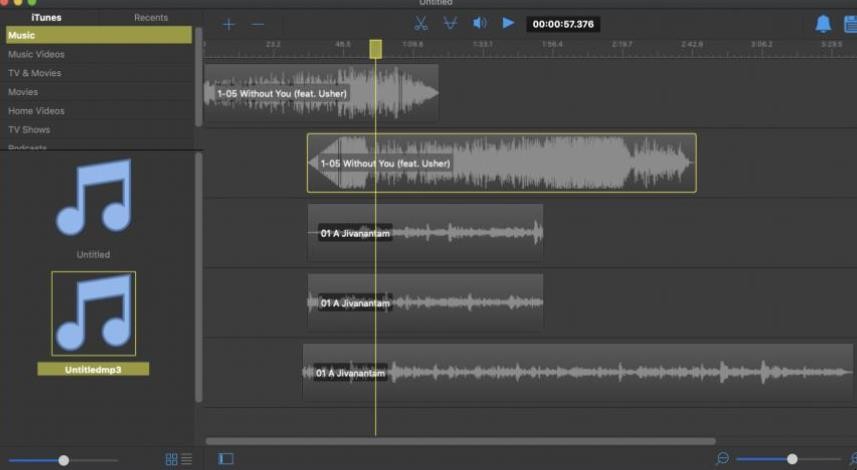Click the library list vertical scrollbar

coord(198,77)
